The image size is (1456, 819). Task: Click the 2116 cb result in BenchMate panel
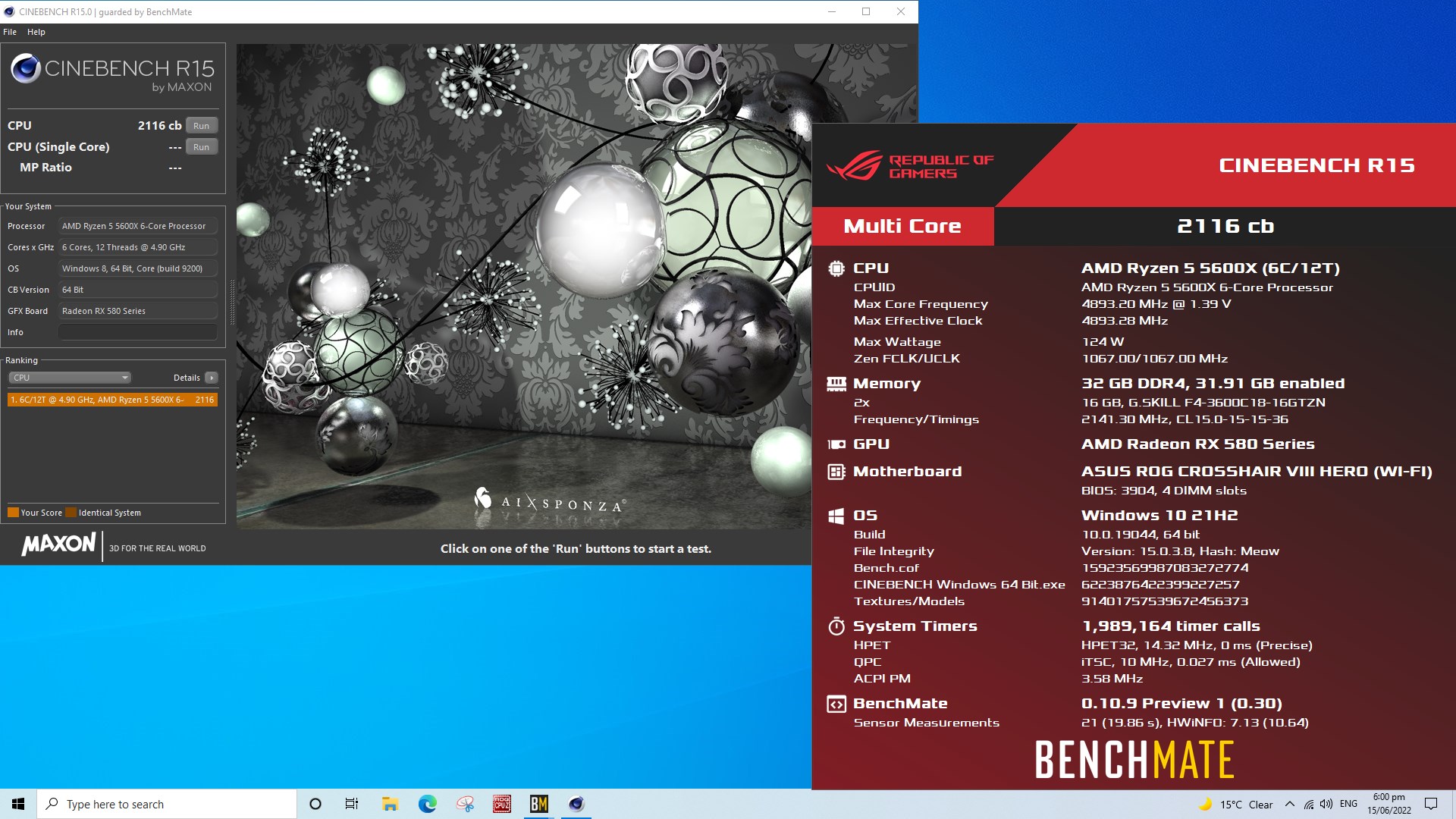(1225, 226)
